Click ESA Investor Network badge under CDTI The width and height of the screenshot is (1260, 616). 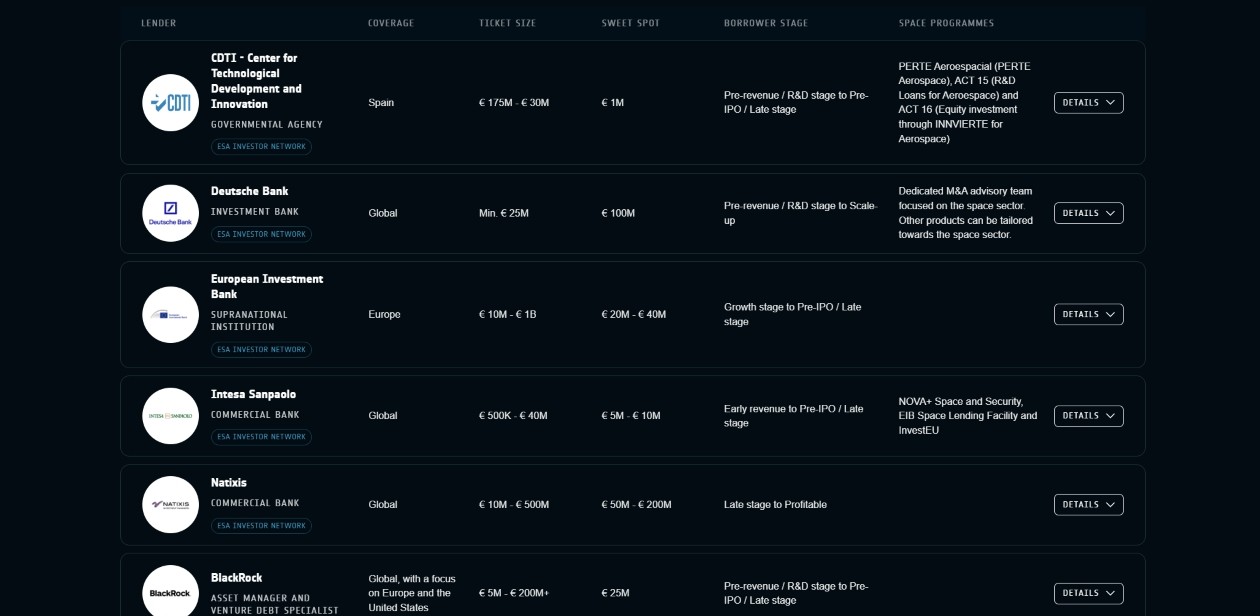click(x=261, y=147)
